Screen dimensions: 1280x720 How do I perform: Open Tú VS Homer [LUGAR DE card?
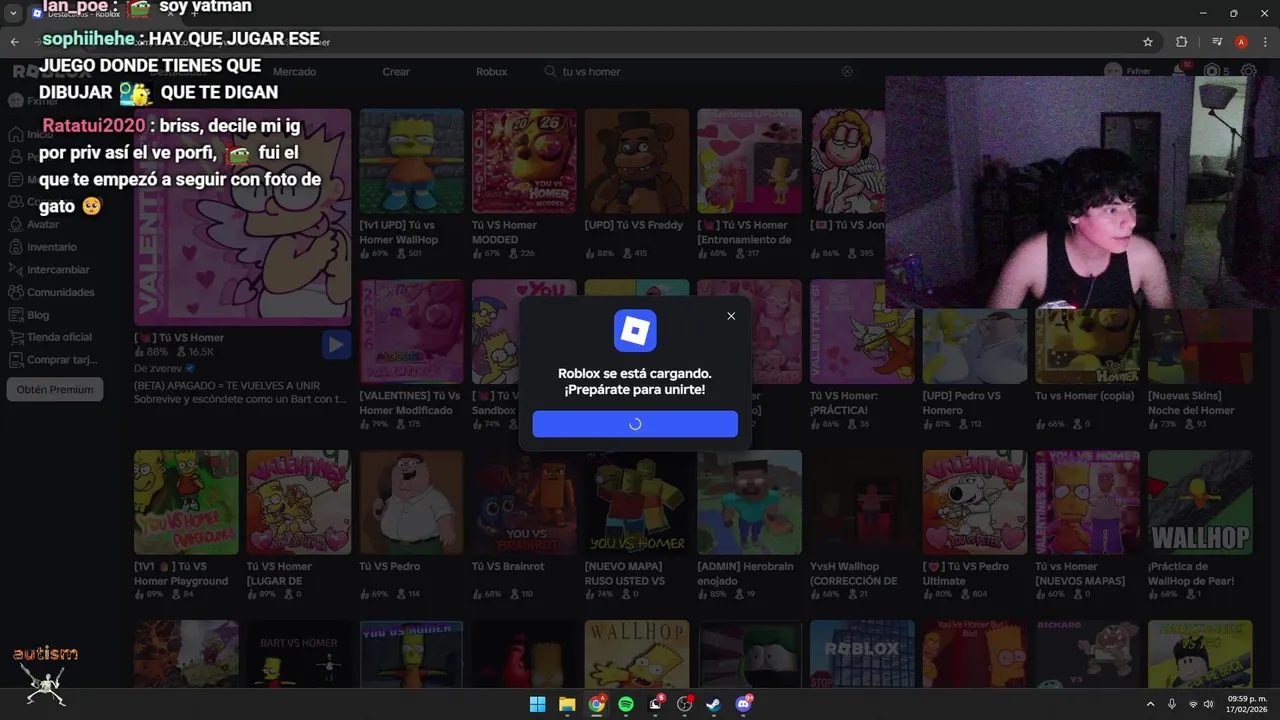(298, 525)
